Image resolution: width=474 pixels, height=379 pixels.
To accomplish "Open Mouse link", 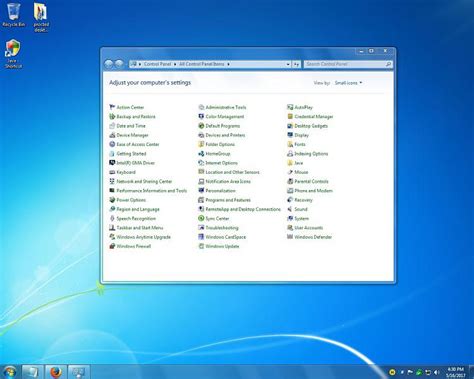I will [x=301, y=172].
